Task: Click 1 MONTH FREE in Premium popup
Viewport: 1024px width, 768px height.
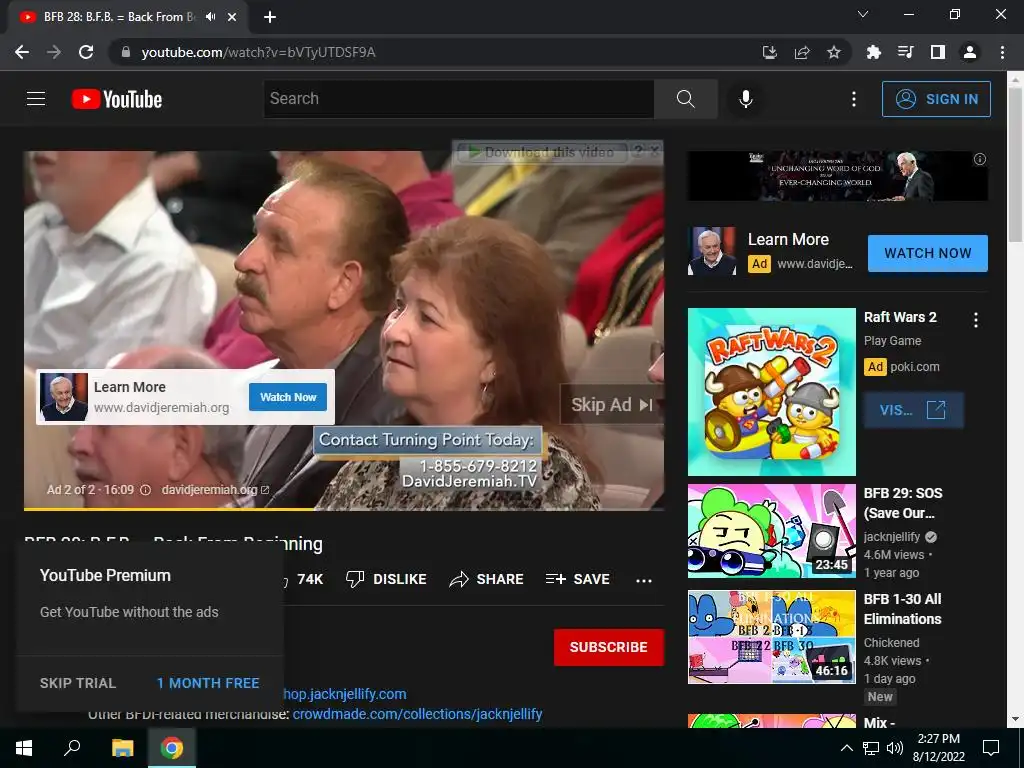Action: click(208, 683)
